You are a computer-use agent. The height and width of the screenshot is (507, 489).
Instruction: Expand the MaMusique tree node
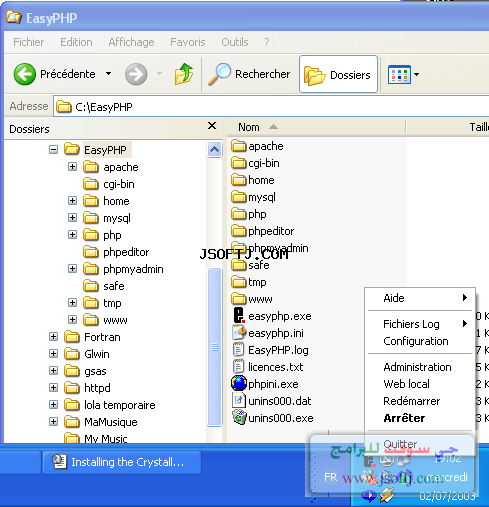[x=53, y=421]
